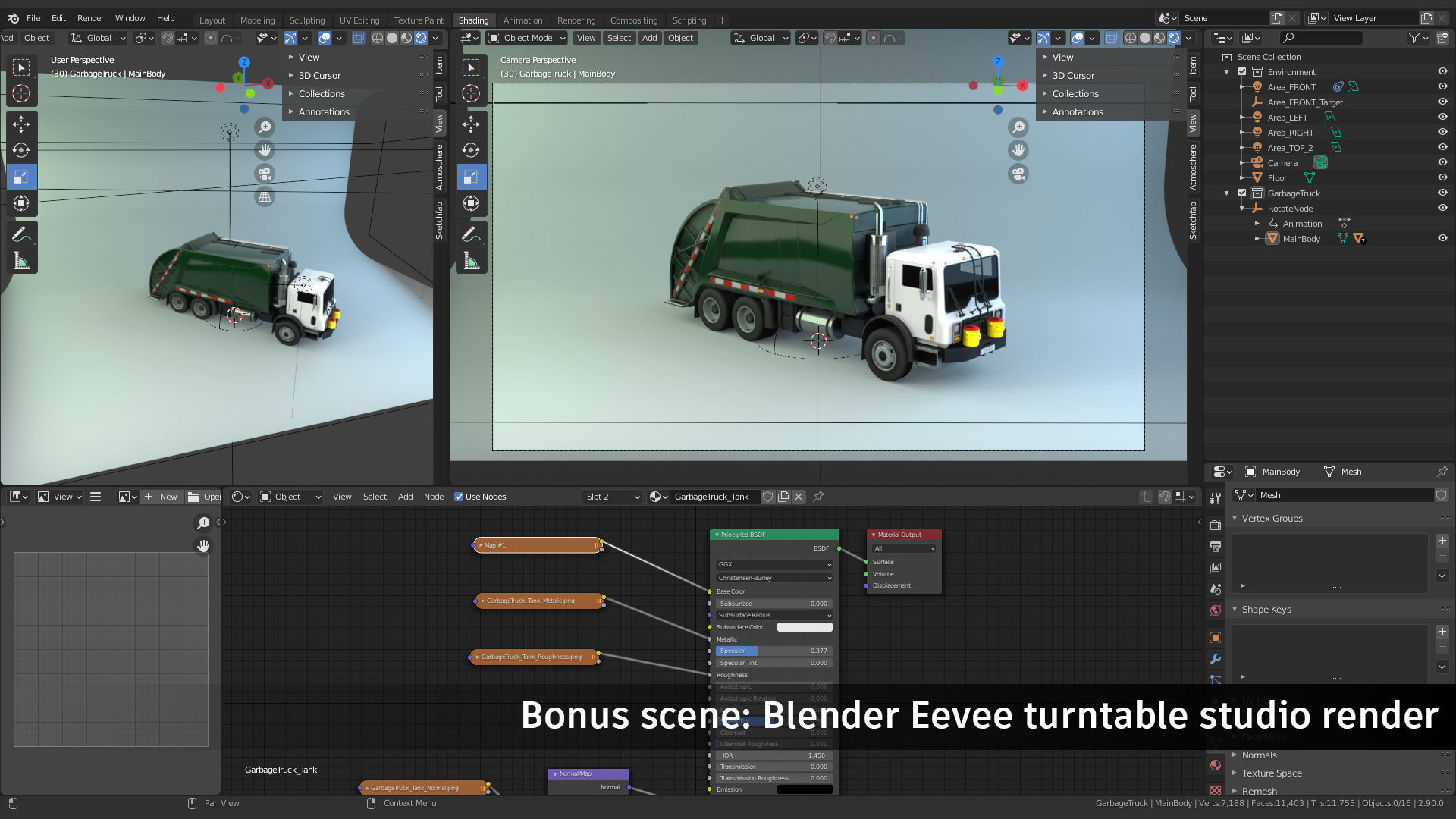Select the Rotate tool in camera viewport
The width and height of the screenshot is (1456, 819).
coord(471,150)
